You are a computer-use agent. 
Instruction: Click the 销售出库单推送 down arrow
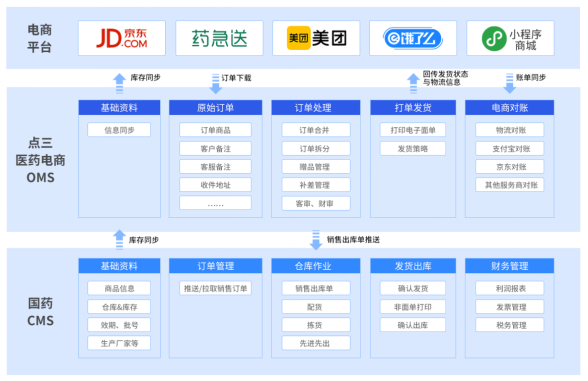pos(316,240)
